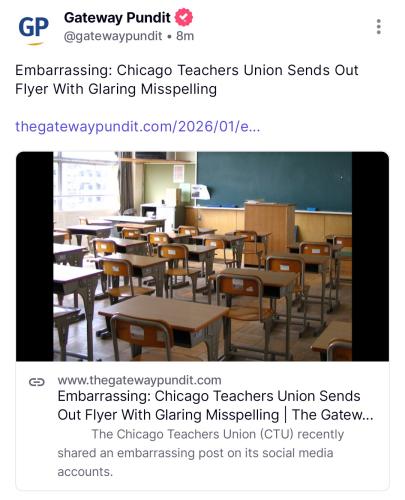Screen dimensions: 405x500
Task: Click the classroom window in photo
Action: (x=85, y=182)
